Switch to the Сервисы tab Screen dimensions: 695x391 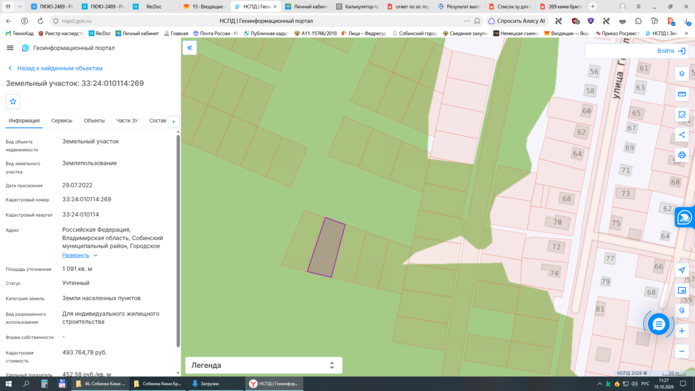click(61, 121)
